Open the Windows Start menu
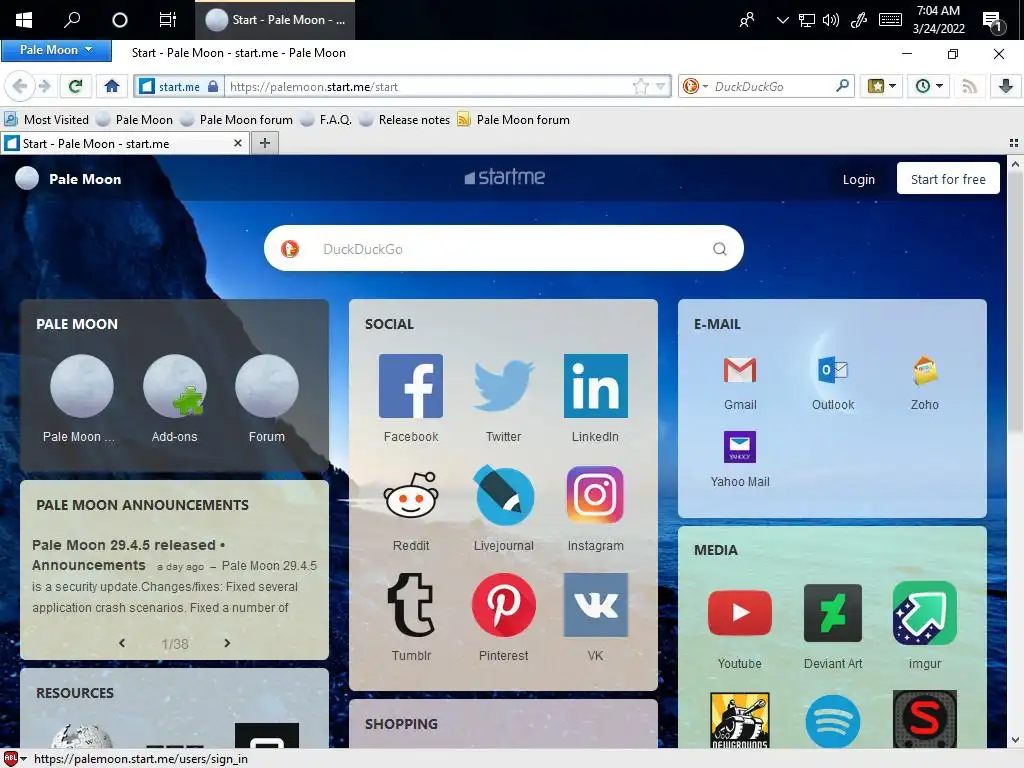Screen dimensions: 1024x768 (24, 20)
